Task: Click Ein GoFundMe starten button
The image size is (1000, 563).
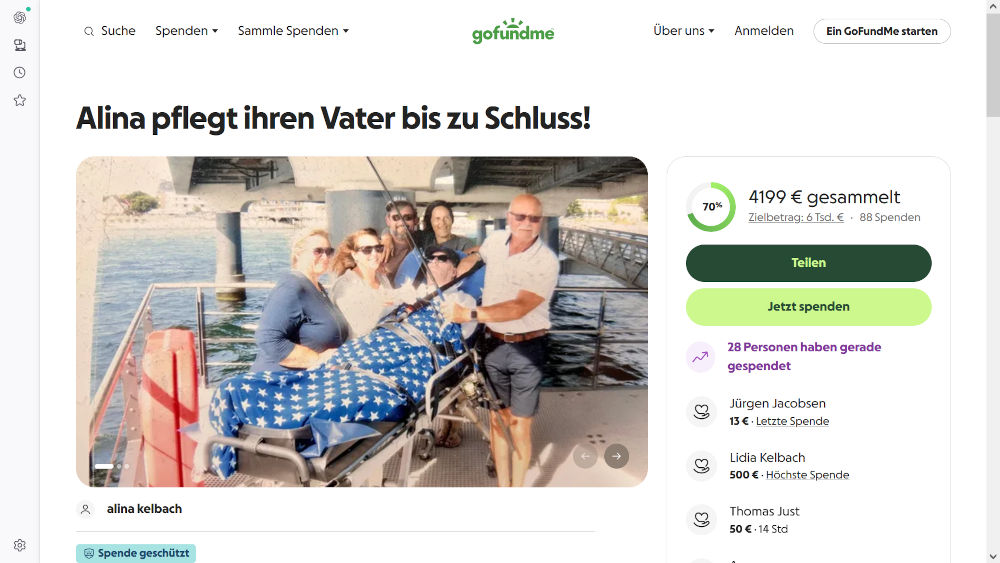Action: point(882,31)
